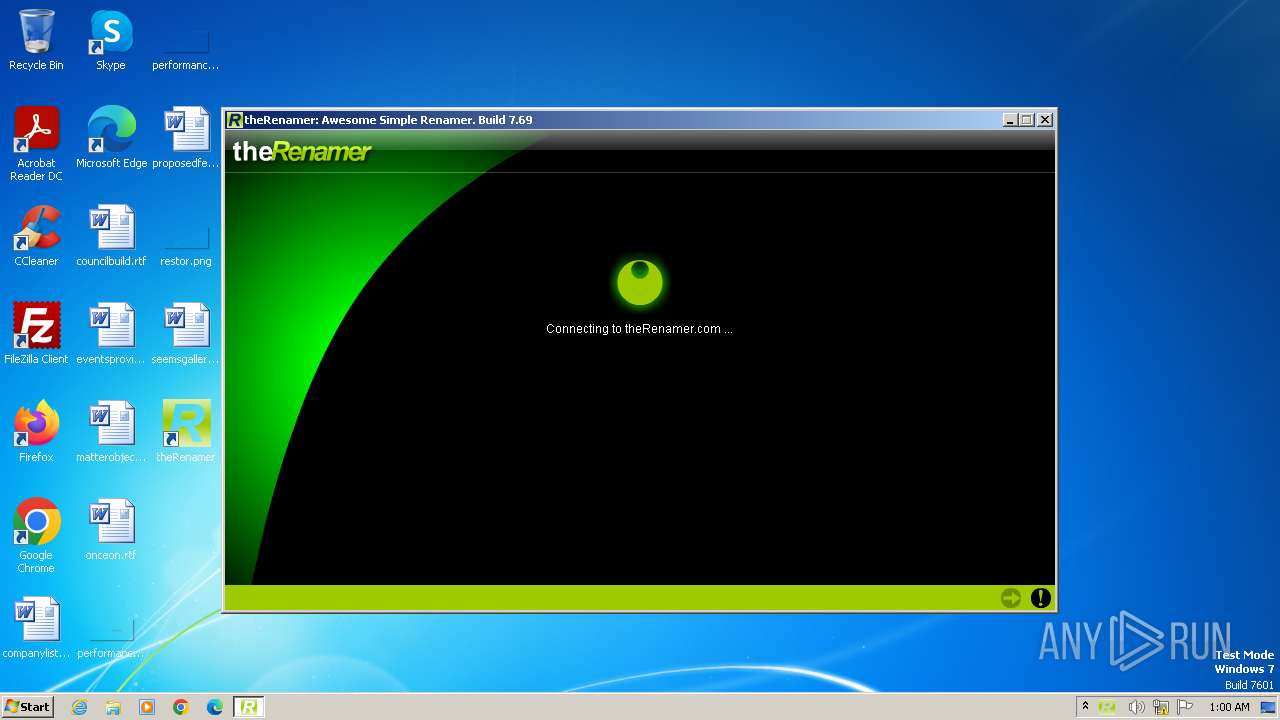Maximize theRenamer window
This screenshot has height=720, width=1280.
1026,120
